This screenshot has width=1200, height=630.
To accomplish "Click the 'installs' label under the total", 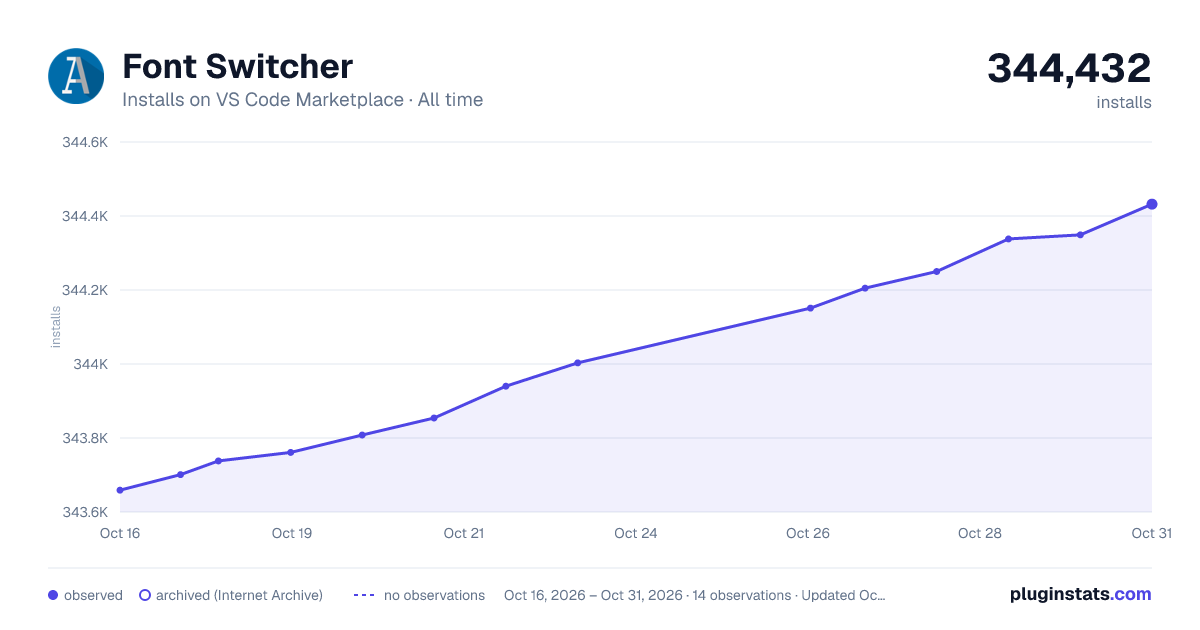I will pos(1124,102).
